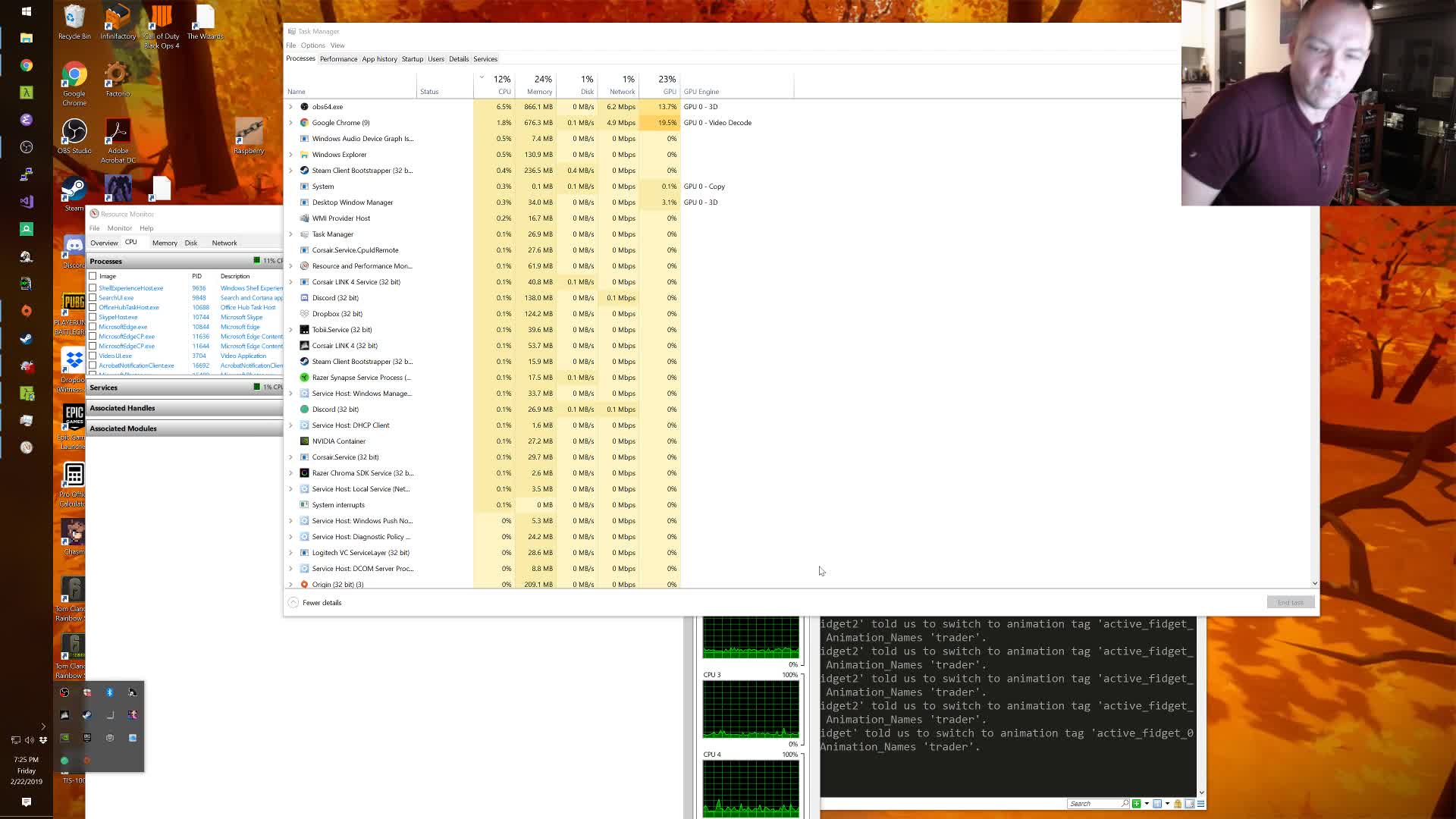This screenshot has height=819, width=1456.
Task: Click the Razer Synapse Service Process icon
Action: [x=304, y=378]
